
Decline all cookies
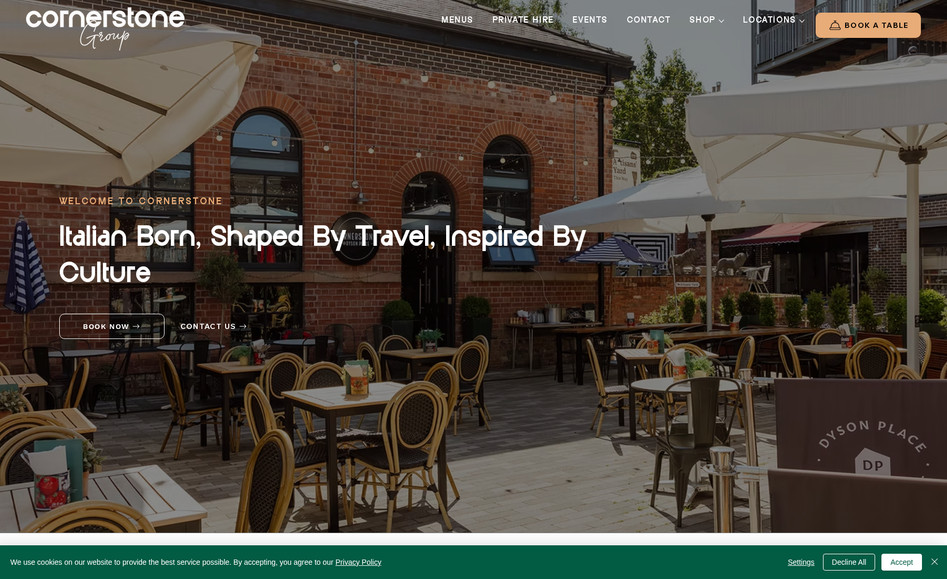pyautogui.click(x=849, y=562)
